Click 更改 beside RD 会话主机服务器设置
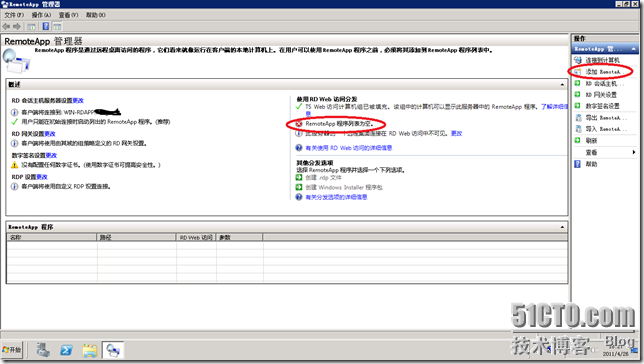The image size is (644, 364). tap(78, 101)
